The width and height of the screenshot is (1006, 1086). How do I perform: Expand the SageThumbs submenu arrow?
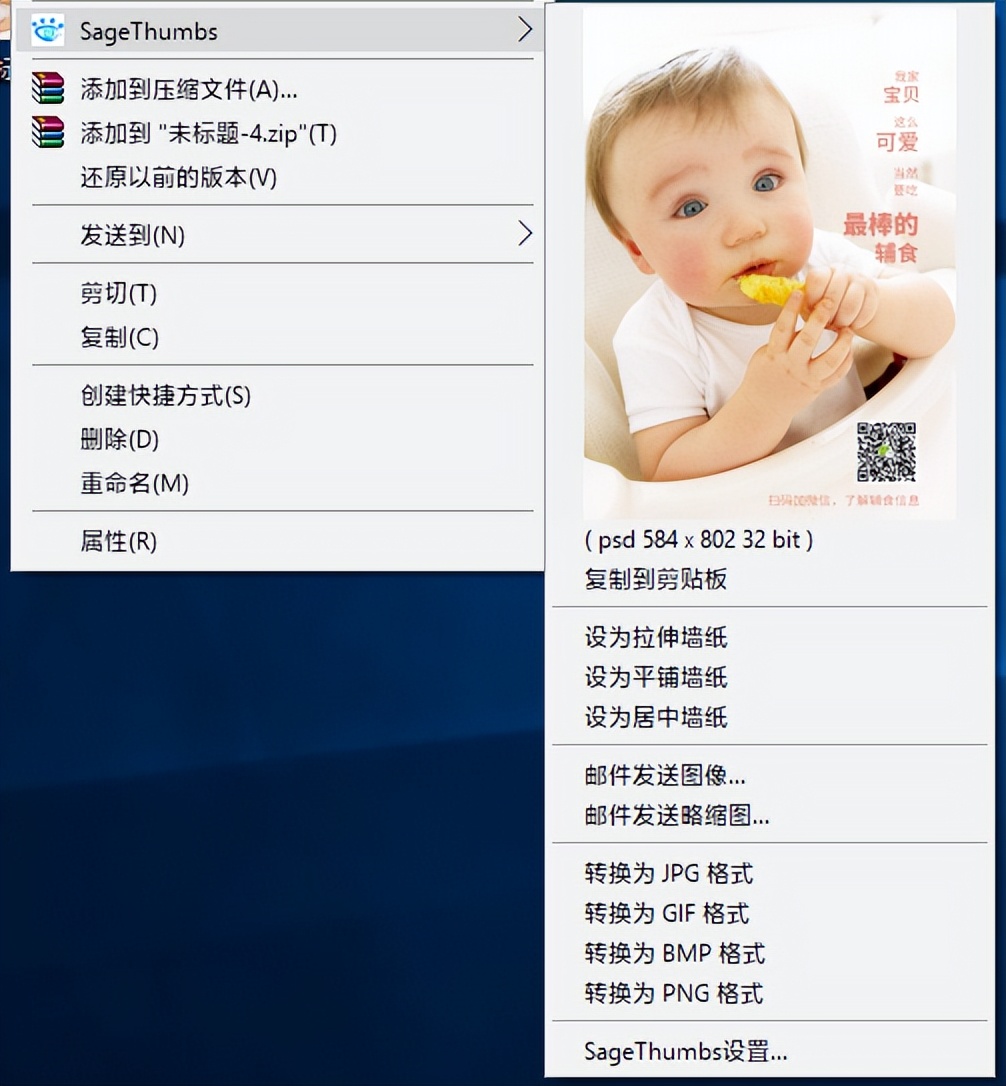coord(526,31)
